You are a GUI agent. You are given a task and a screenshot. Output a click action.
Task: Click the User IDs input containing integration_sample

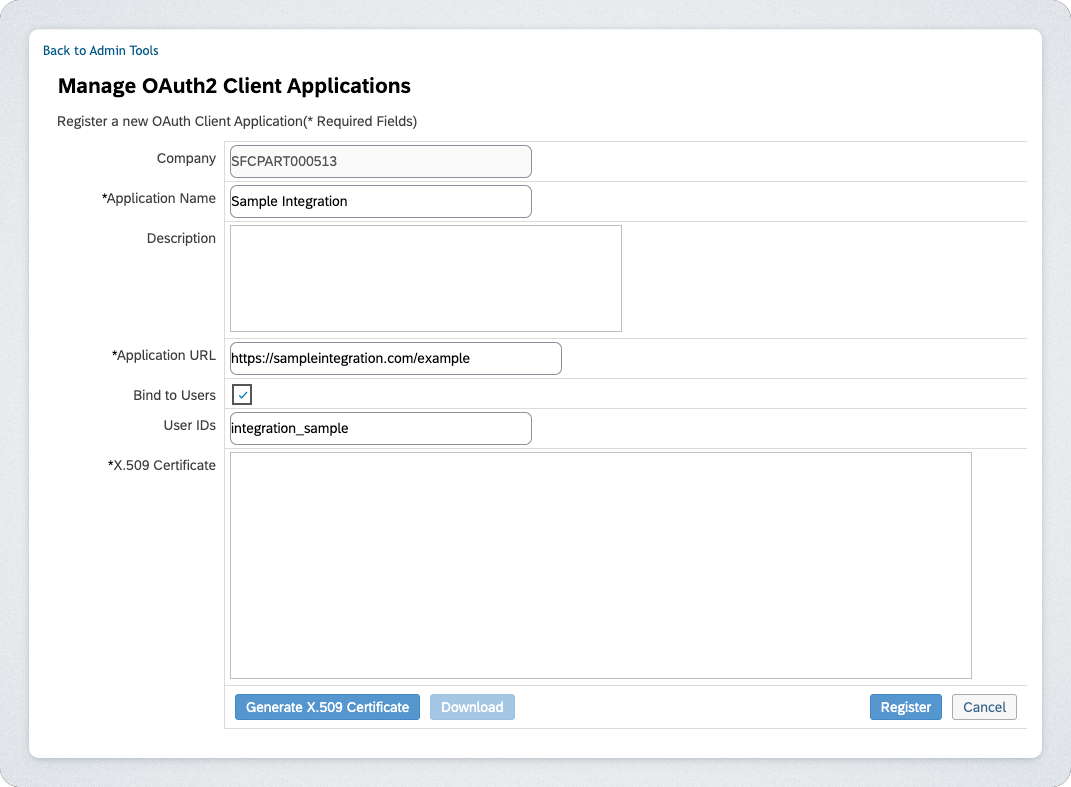click(380, 428)
